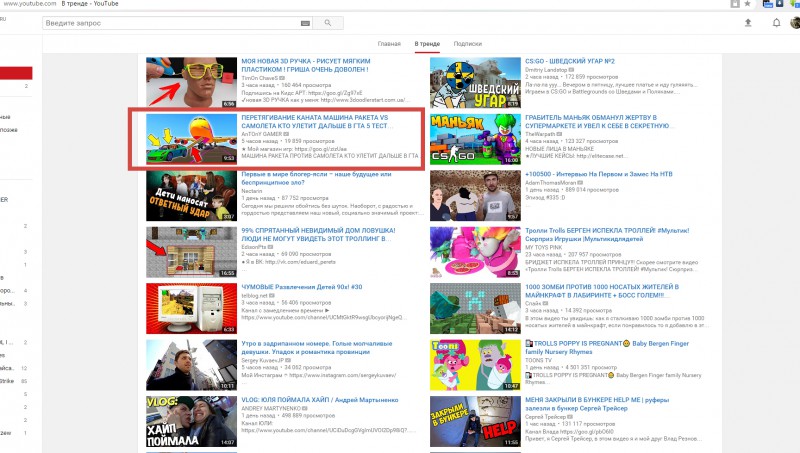Screen dimensions: 800x453
Task: Open title "TROLLS POPPY IS PREGNANT"
Action: tap(607, 347)
